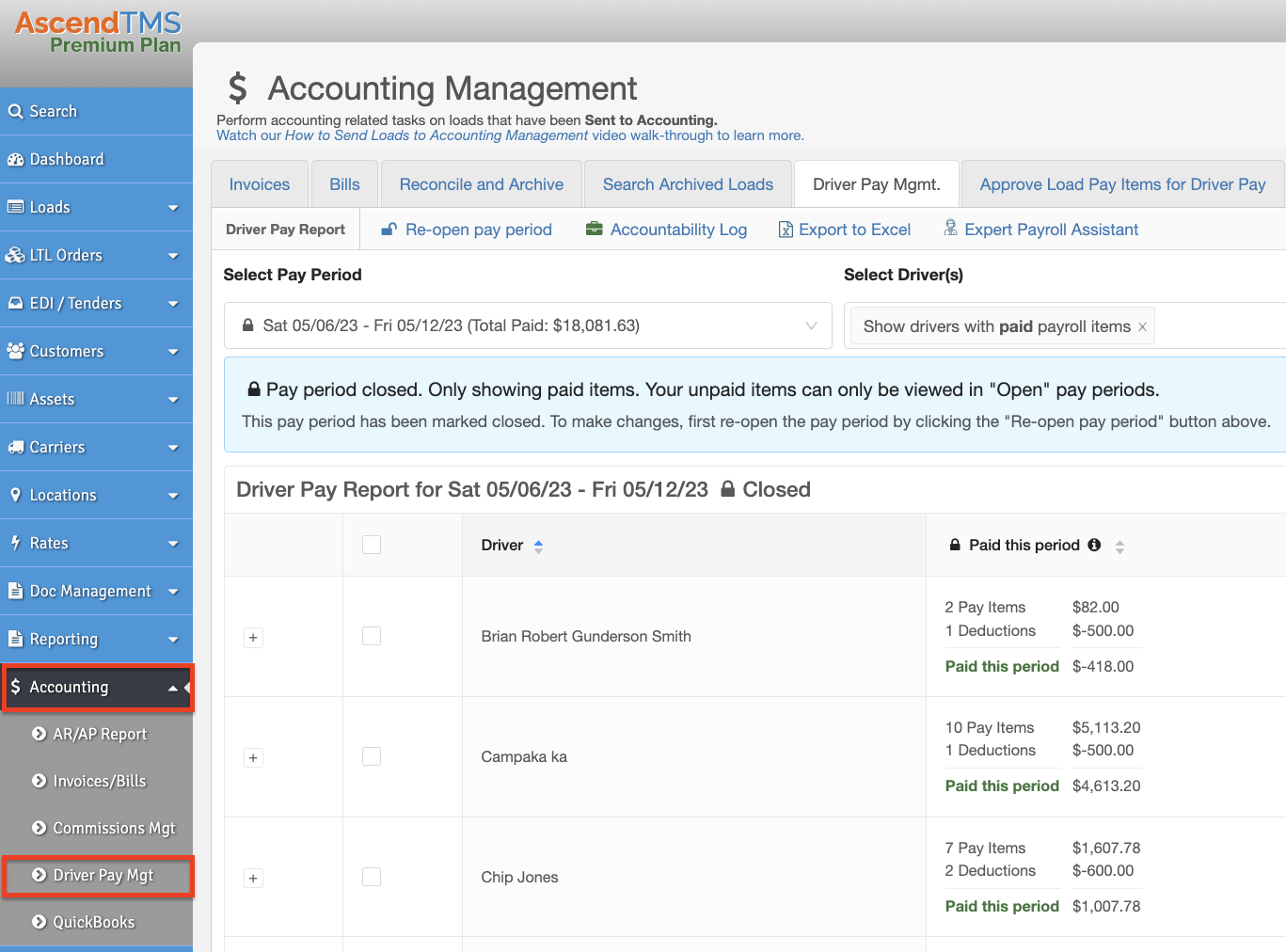Click the Re-open pay period unlock icon
The image size is (1286, 952).
(389, 230)
